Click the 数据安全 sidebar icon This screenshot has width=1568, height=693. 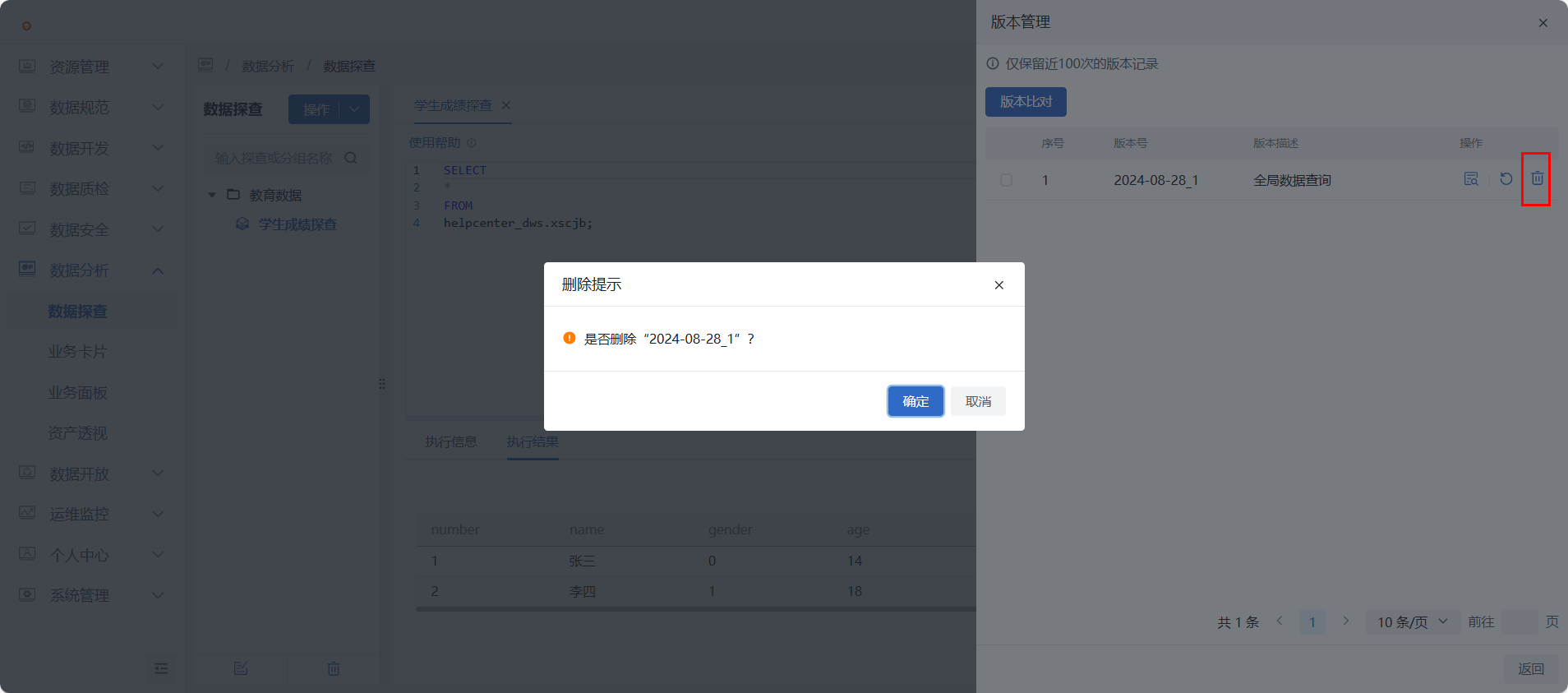(27, 229)
